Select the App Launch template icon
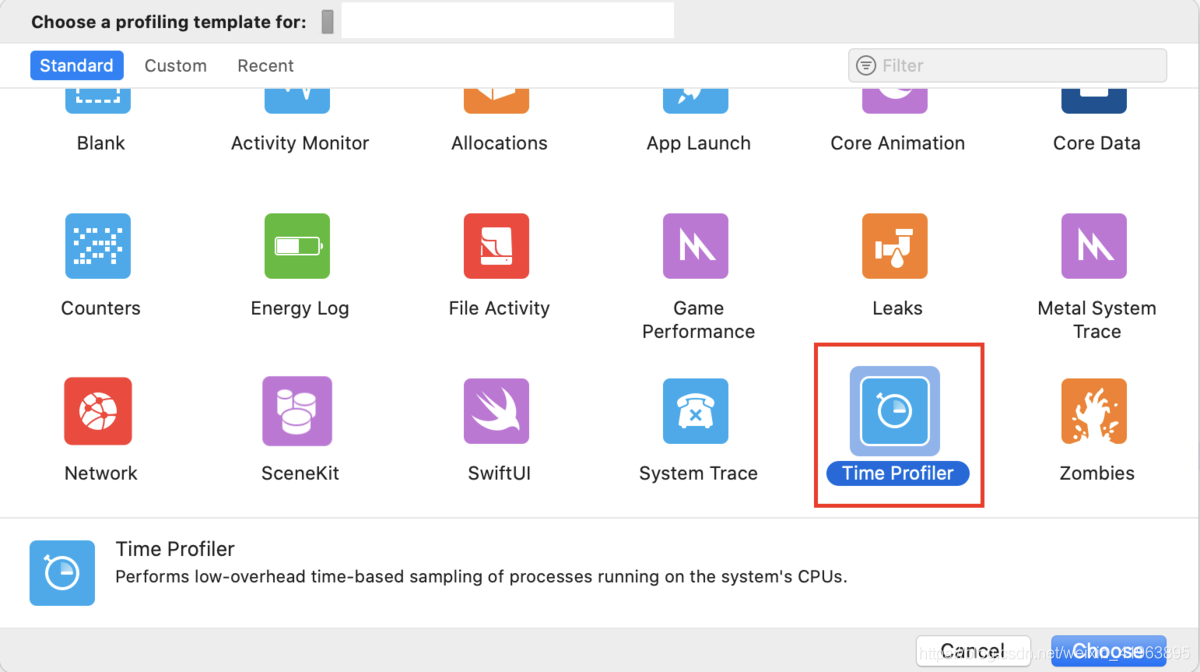This screenshot has height=672, width=1200. (x=696, y=100)
